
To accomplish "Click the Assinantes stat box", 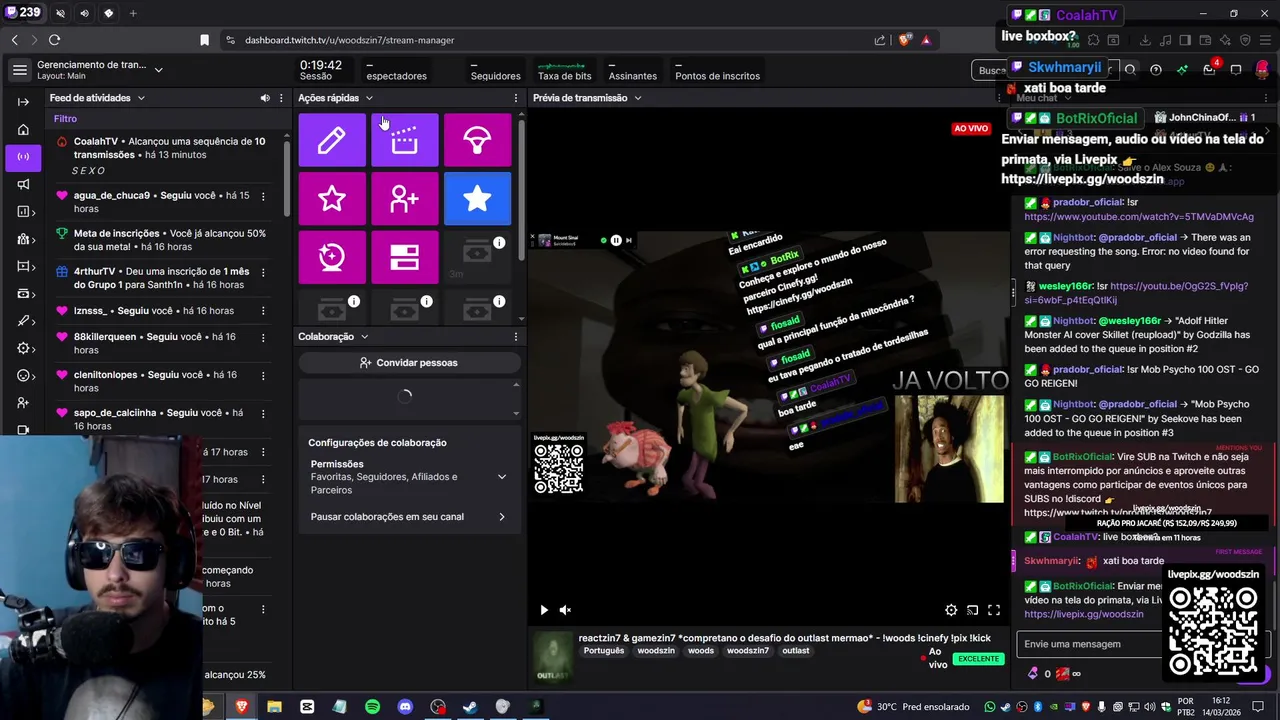I will 633,70.
